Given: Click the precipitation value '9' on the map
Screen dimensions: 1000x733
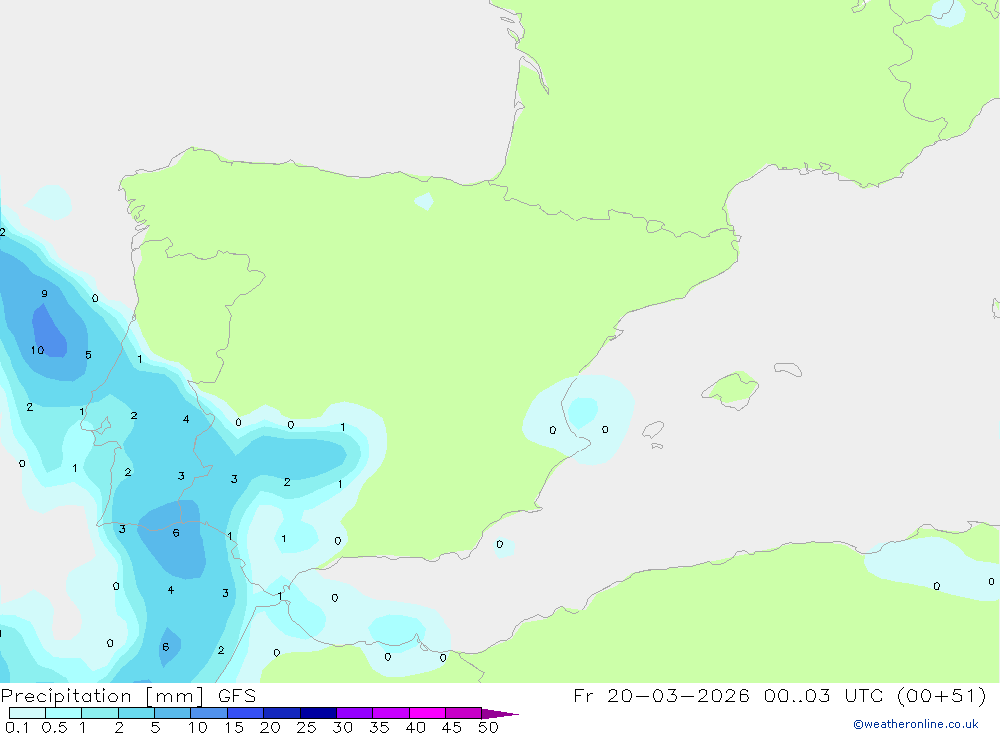Looking at the screenshot, I should pyautogui.click(x=44, y=294).
